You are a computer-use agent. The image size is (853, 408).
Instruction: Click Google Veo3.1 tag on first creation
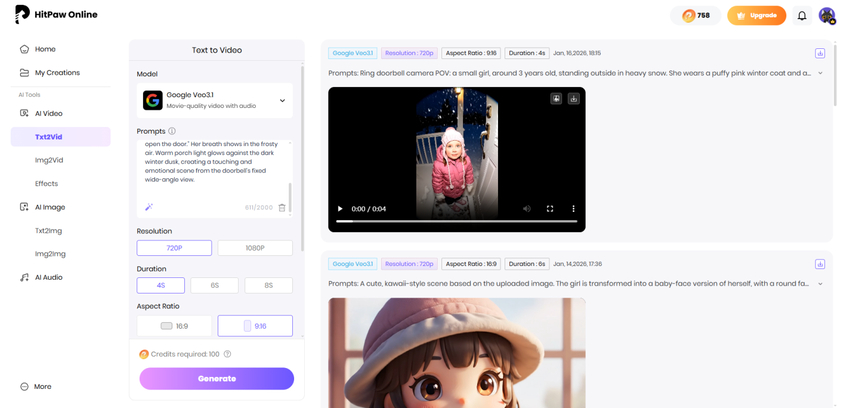point(353,53)
